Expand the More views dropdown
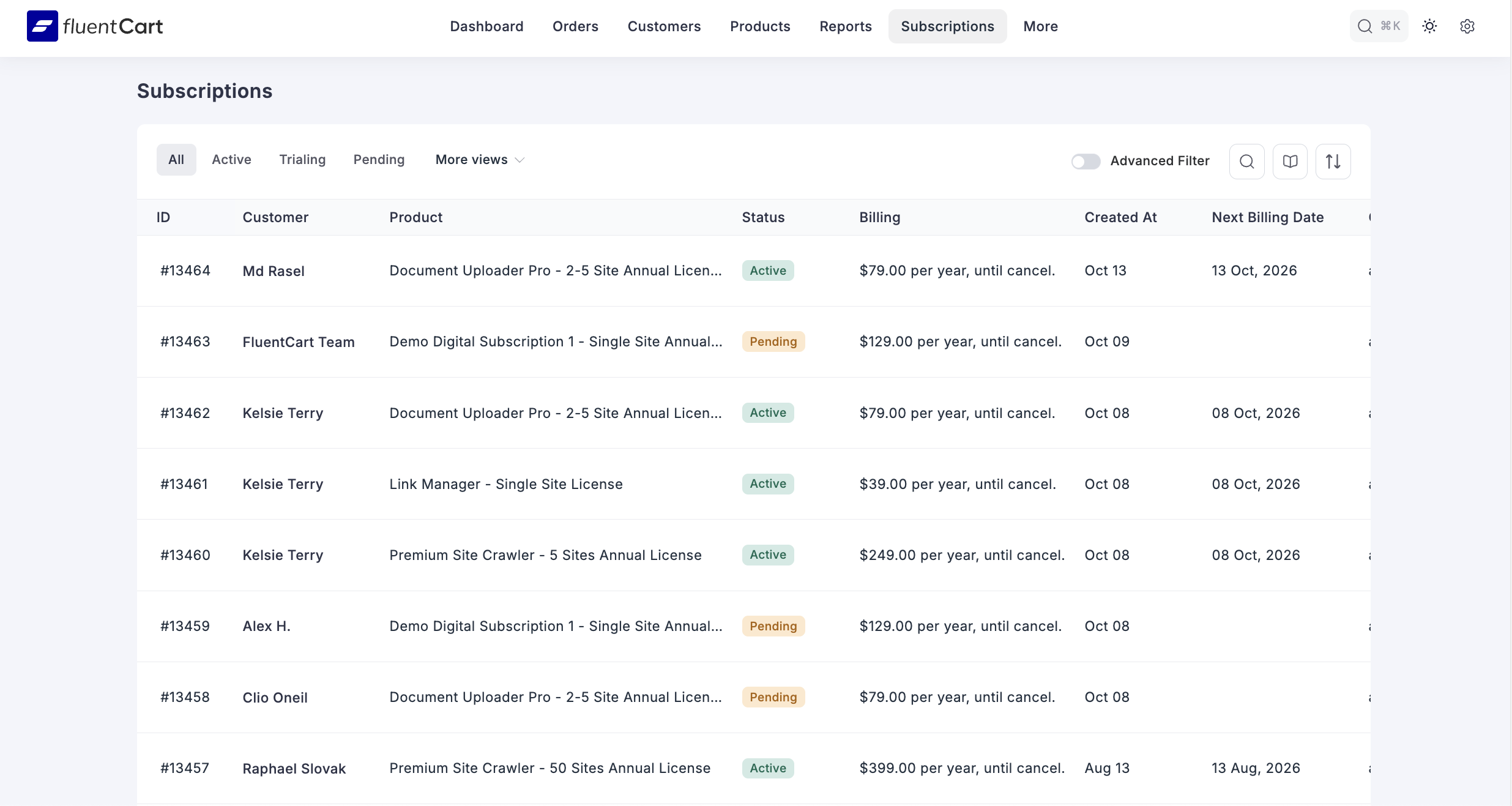1512x806 pixels. click(x=479, y=159)
